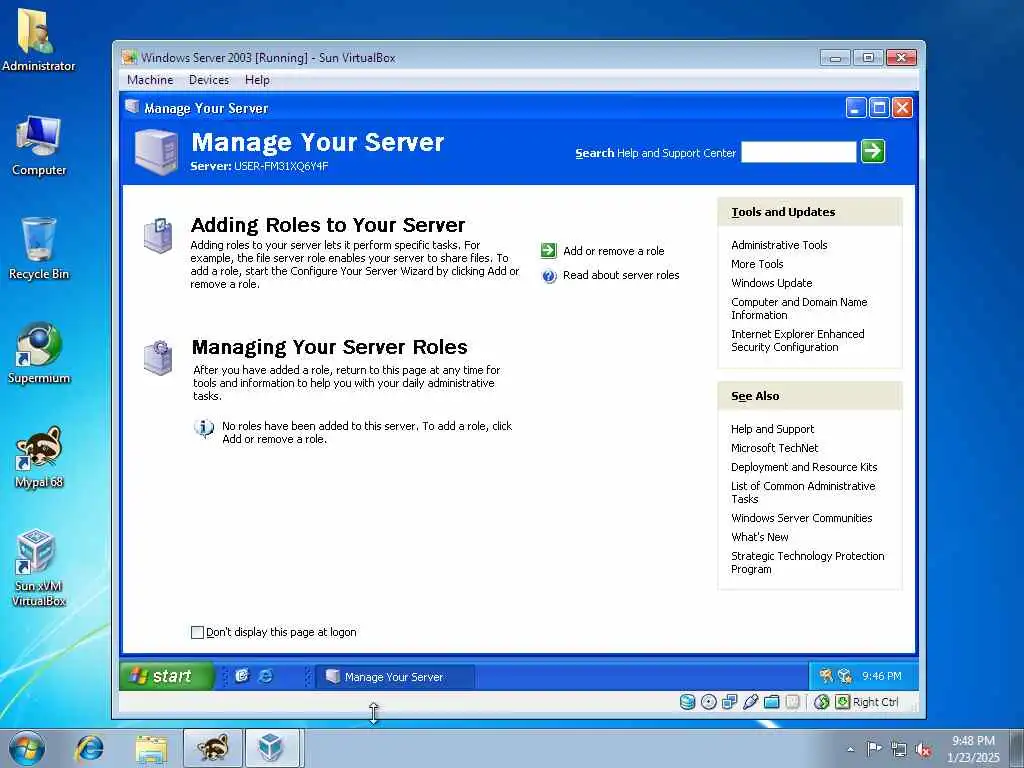Viewport: 1024px width, 768px height.
Task: Check Don't display this page at logon
Action: [197, 632]
